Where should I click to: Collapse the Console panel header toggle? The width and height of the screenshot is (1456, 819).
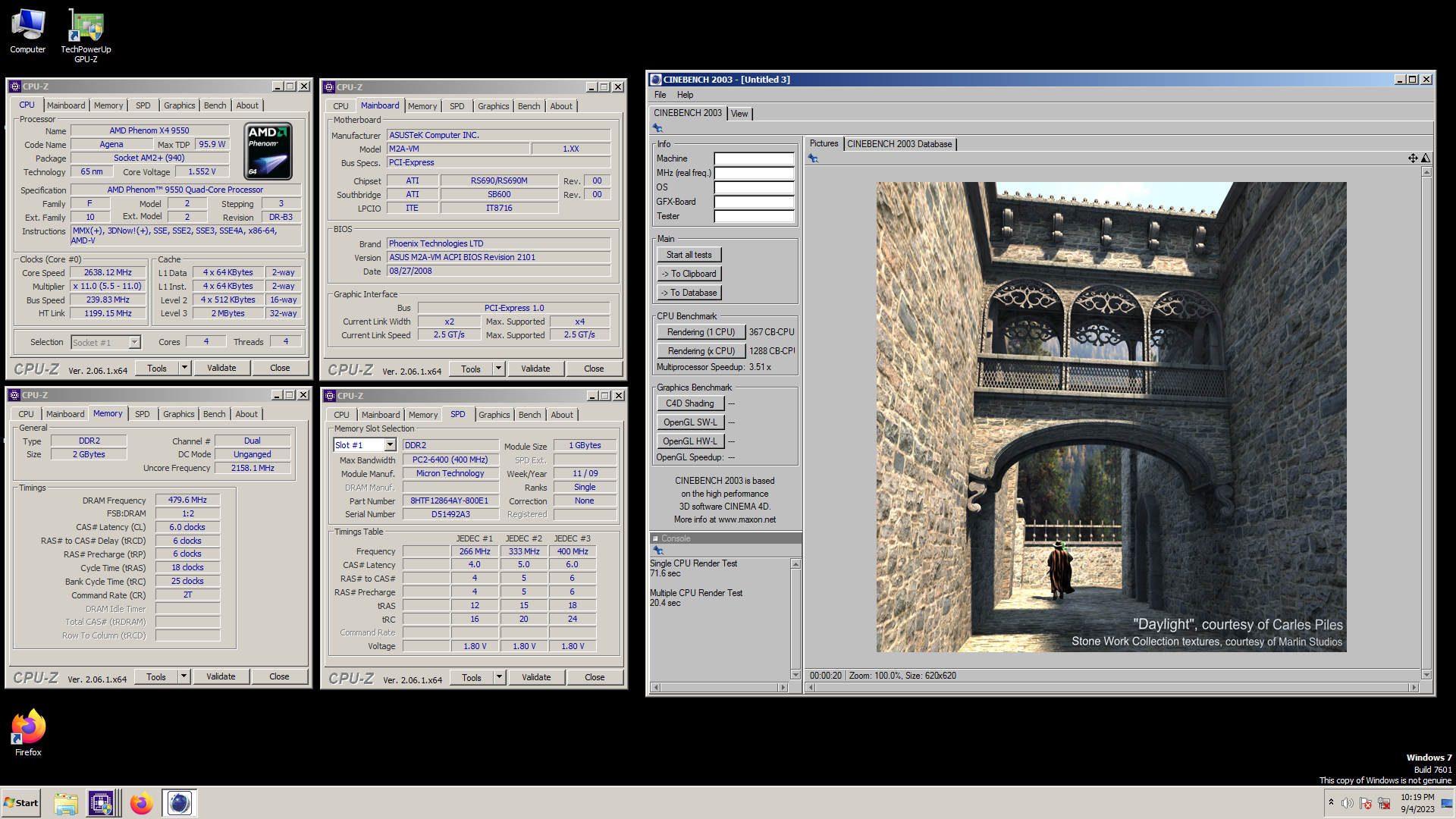point(655,538)
